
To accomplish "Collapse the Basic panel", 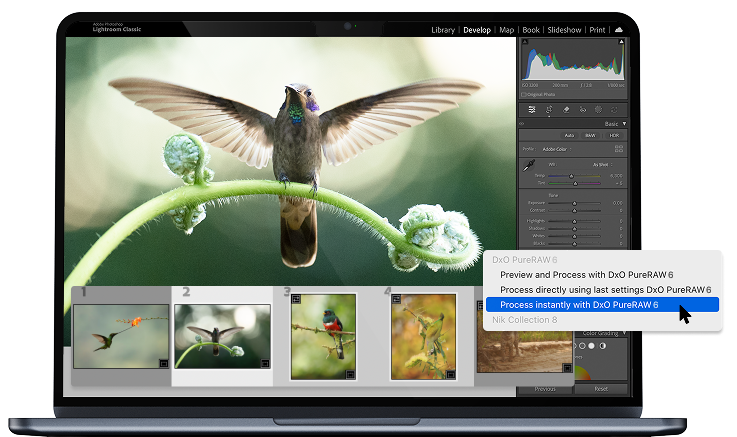I will 625,123.
